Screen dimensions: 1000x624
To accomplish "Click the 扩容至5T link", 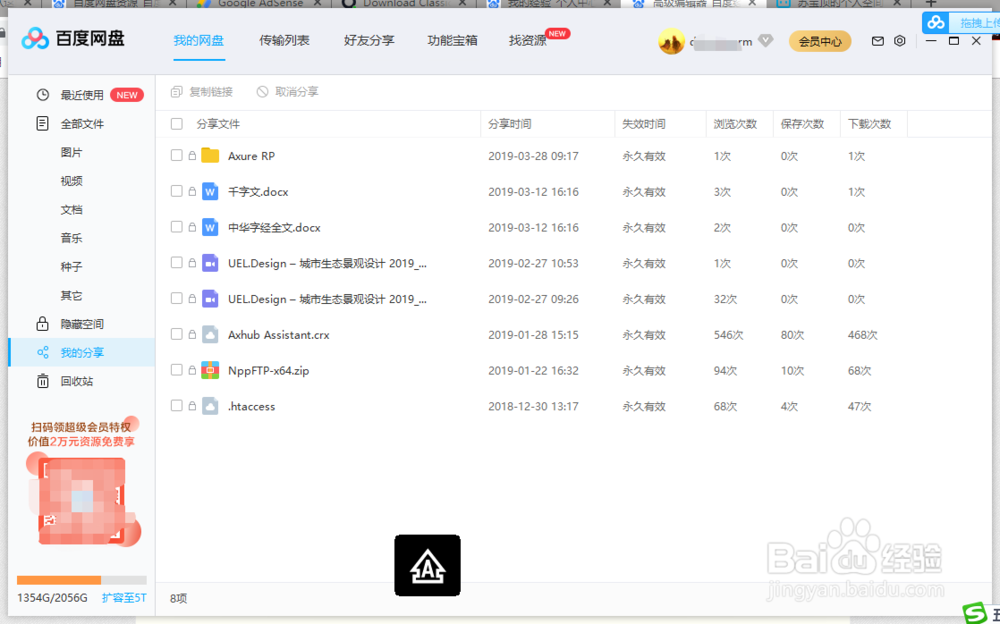I will pos(124,598).
